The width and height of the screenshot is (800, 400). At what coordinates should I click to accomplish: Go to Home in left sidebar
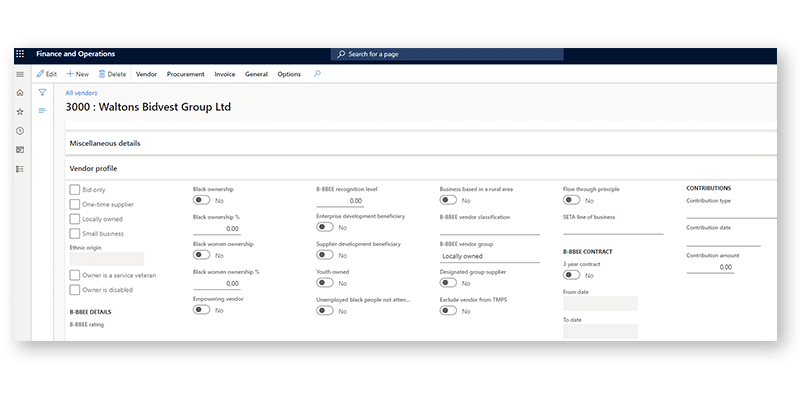coord(20,93)
